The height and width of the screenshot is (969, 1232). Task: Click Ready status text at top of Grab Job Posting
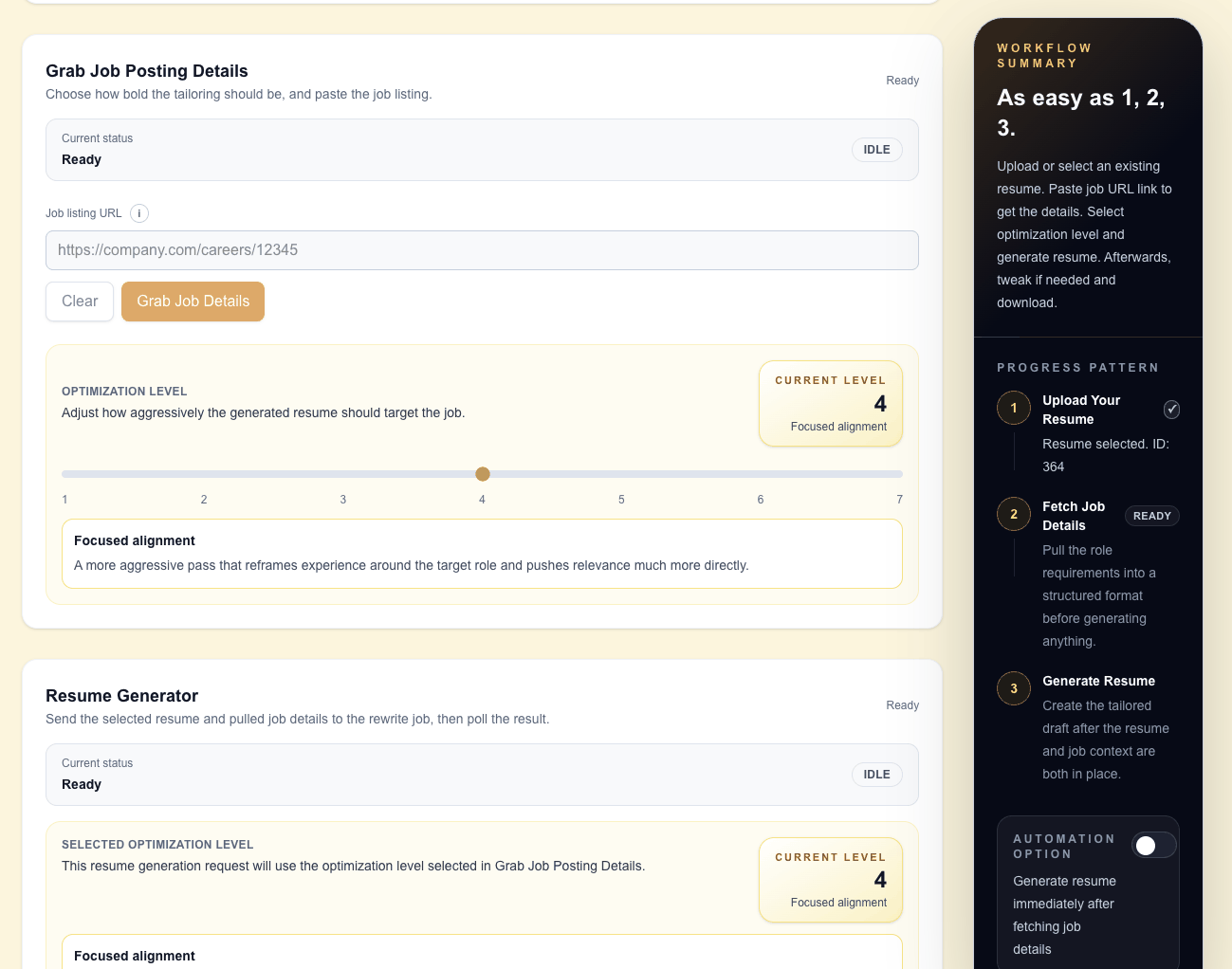(x=903, y=81)
